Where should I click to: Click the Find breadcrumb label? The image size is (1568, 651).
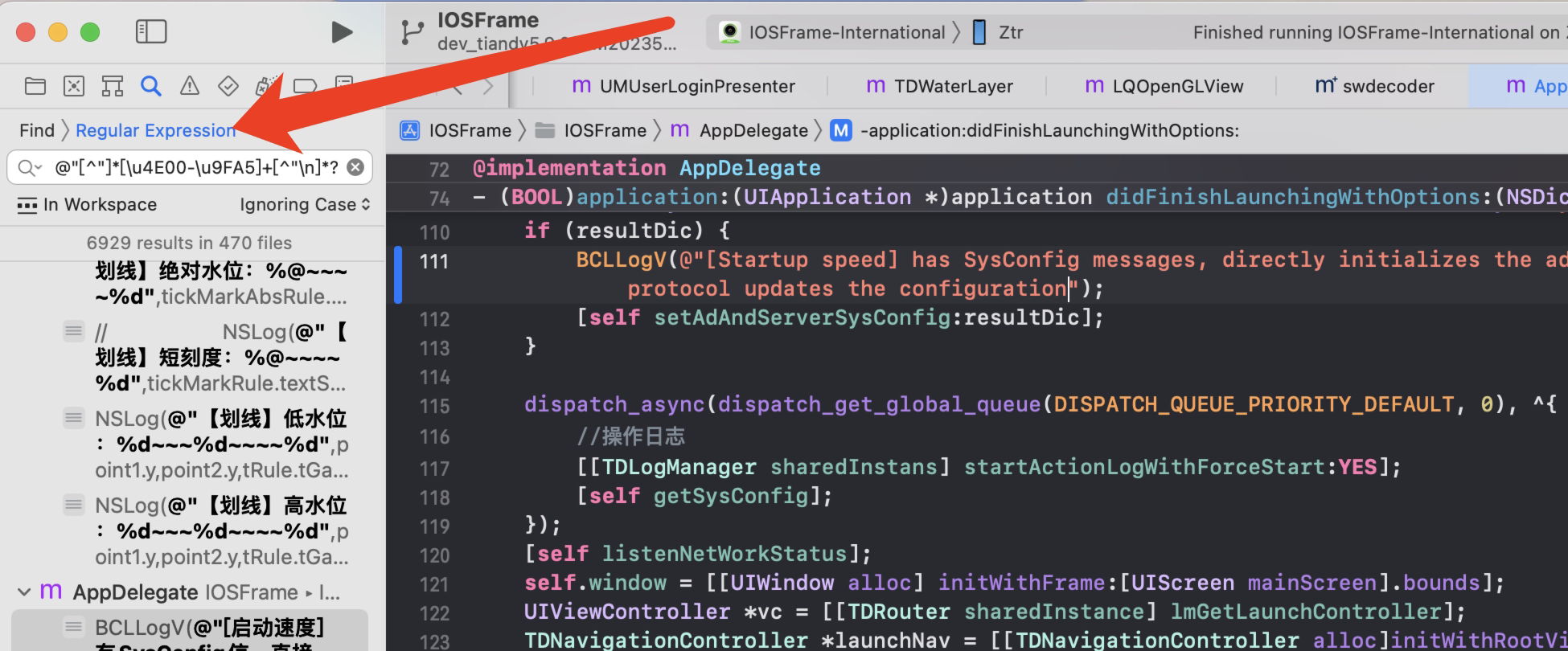tap(37, 130)
